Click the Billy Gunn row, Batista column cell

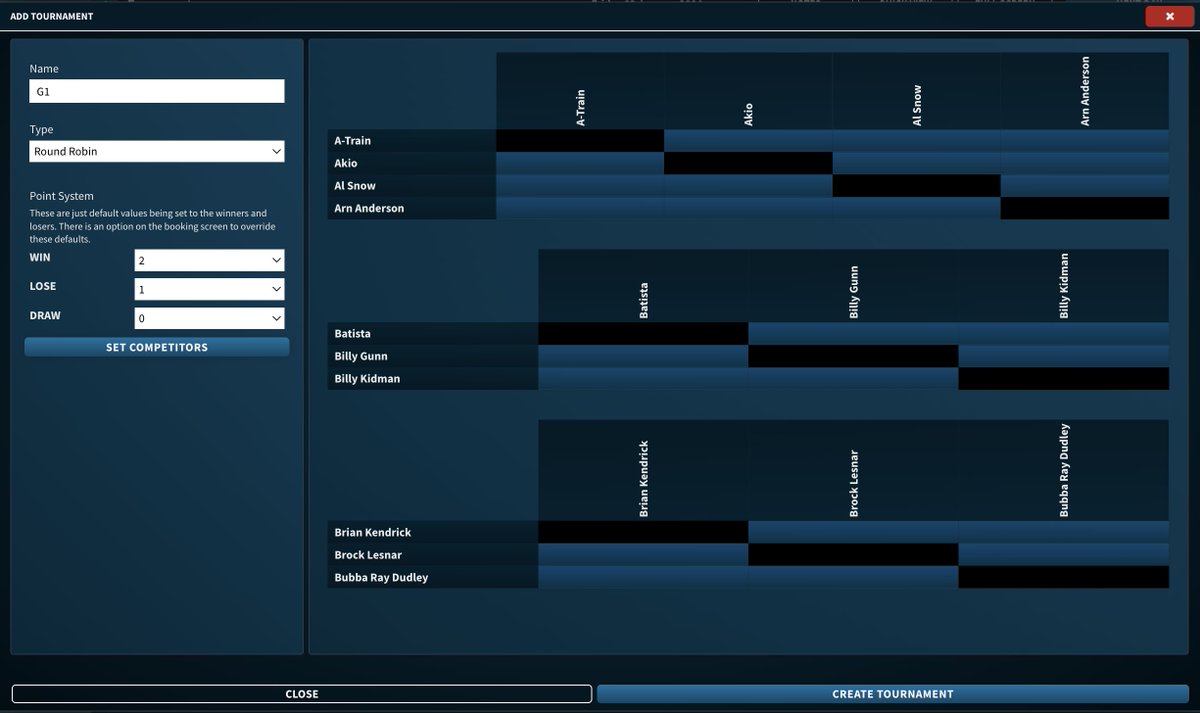(x=643, y=356)
